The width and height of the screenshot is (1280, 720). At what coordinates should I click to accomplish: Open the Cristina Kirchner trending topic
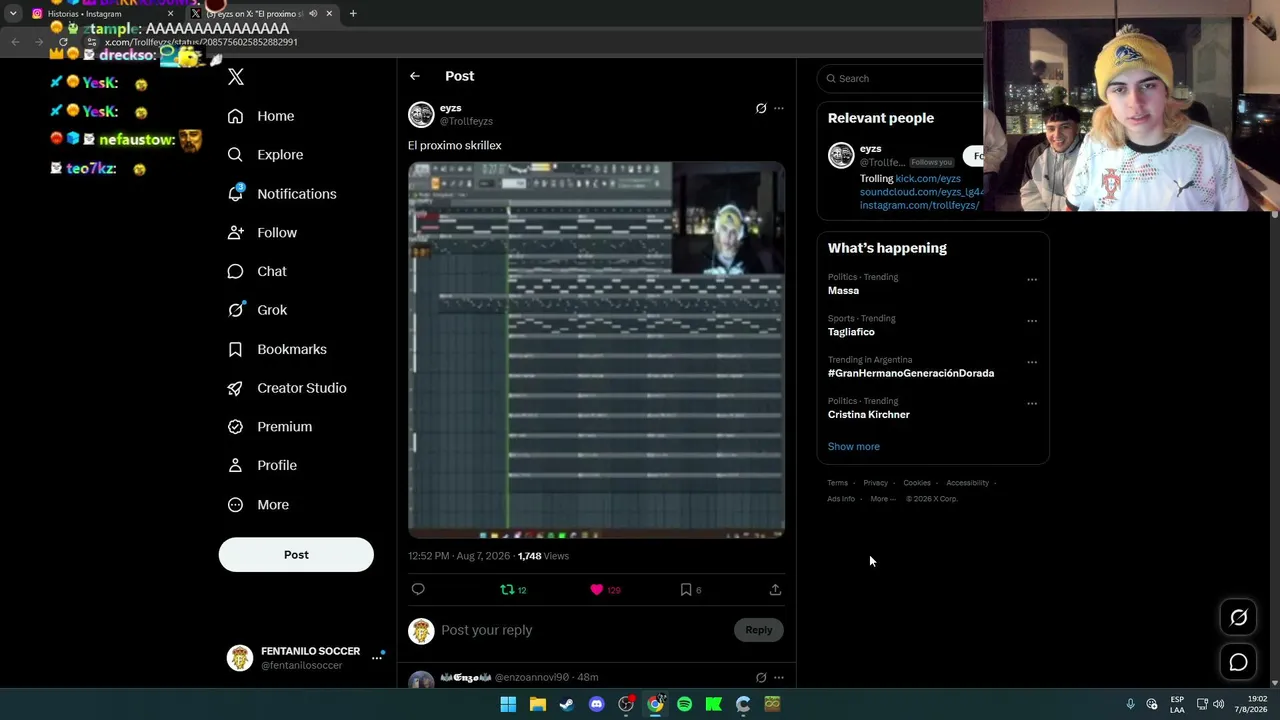coord(869,415)
